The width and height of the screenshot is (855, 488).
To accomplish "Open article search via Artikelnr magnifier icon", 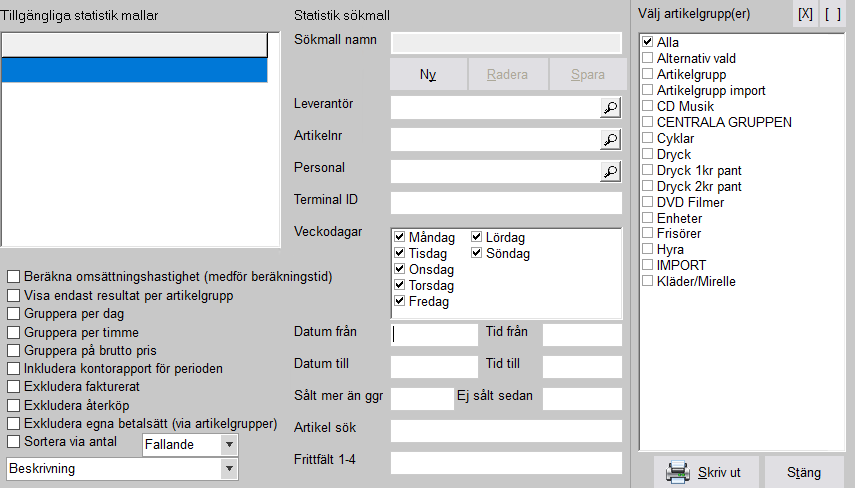I will click(x=610, y=140).
